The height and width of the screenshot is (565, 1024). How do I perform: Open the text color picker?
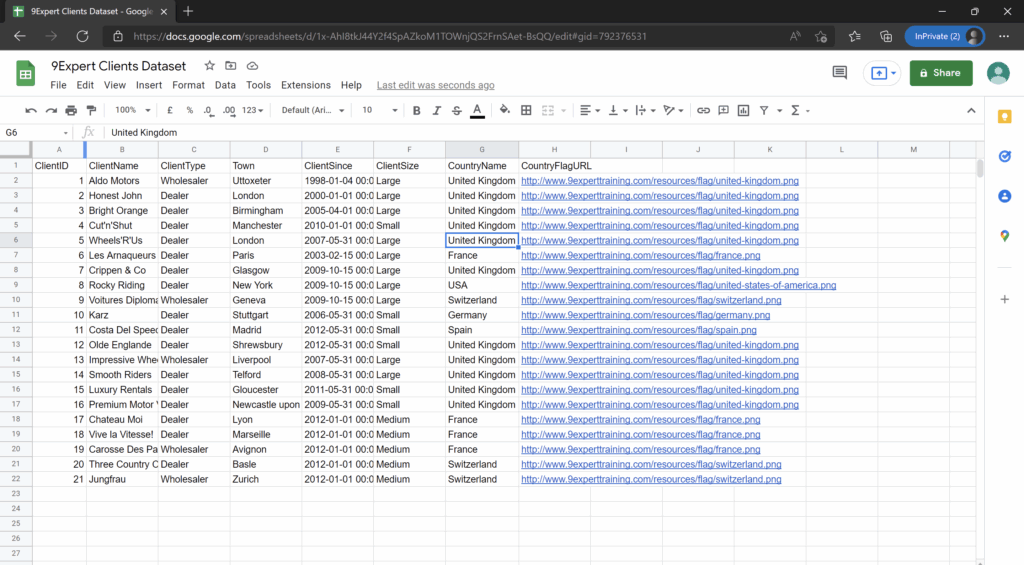coord(477,110)
